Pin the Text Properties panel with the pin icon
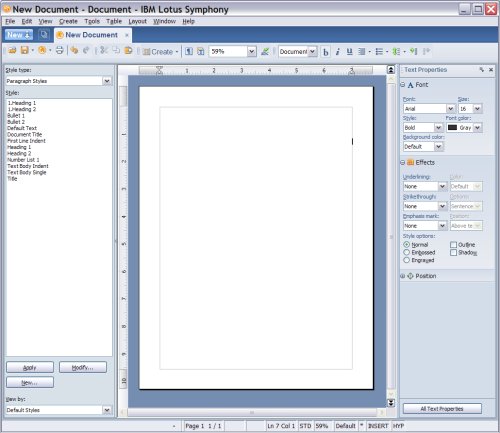This screenshot has height=433, width=500. [482, 70]
